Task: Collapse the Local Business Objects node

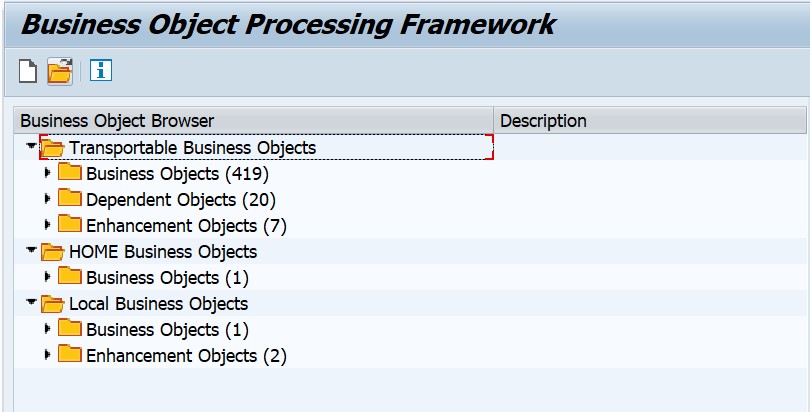Action: 32,302
